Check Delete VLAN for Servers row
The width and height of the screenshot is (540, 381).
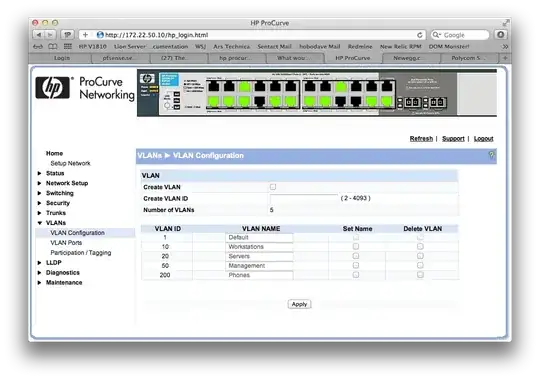coord(420,256)
